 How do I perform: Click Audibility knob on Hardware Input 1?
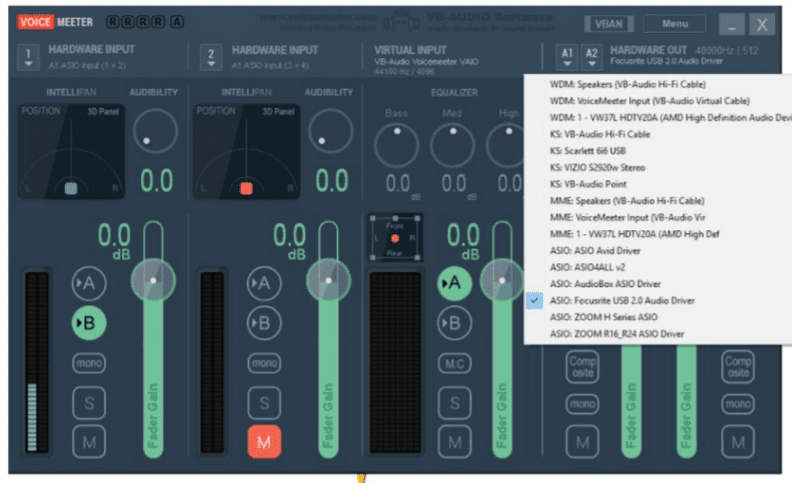(x=156, y=131)
